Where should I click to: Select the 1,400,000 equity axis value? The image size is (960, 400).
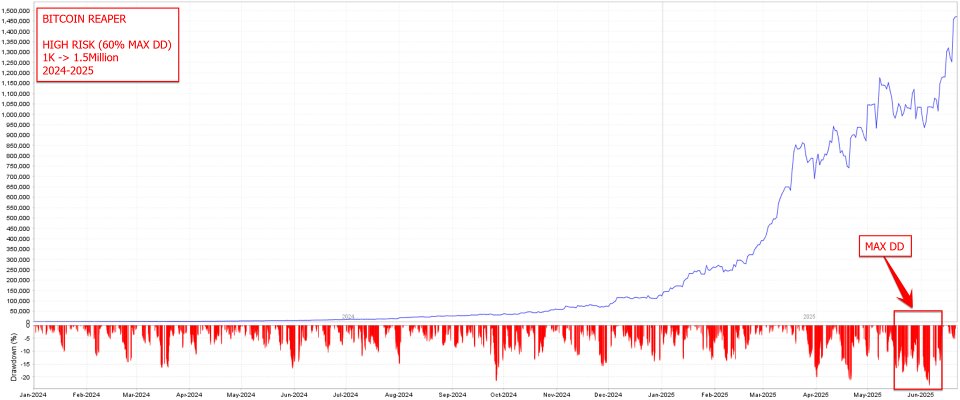(16, 31)
